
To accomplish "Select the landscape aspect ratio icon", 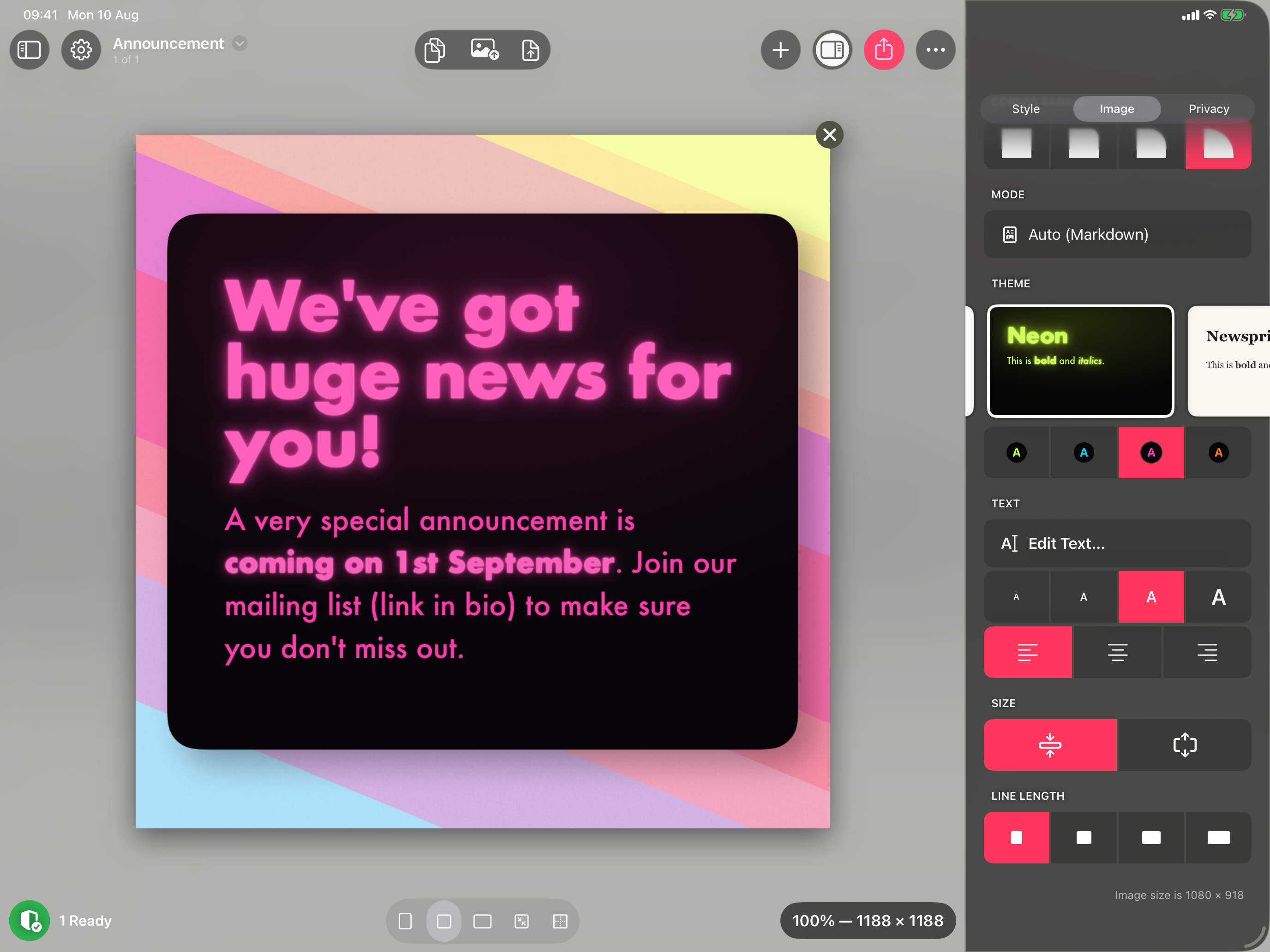I will point(482,922).
